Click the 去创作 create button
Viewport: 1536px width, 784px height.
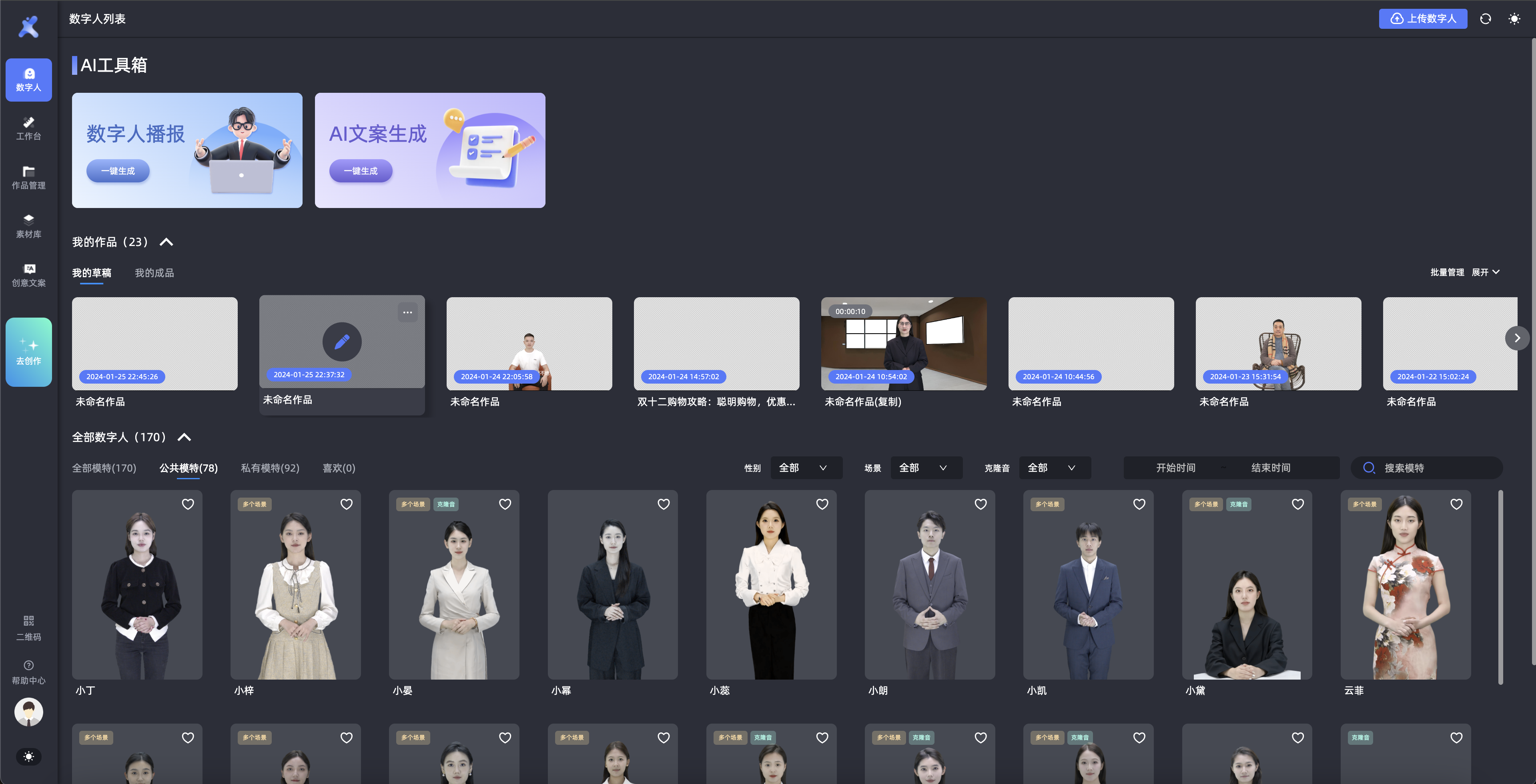click(29, 352)
